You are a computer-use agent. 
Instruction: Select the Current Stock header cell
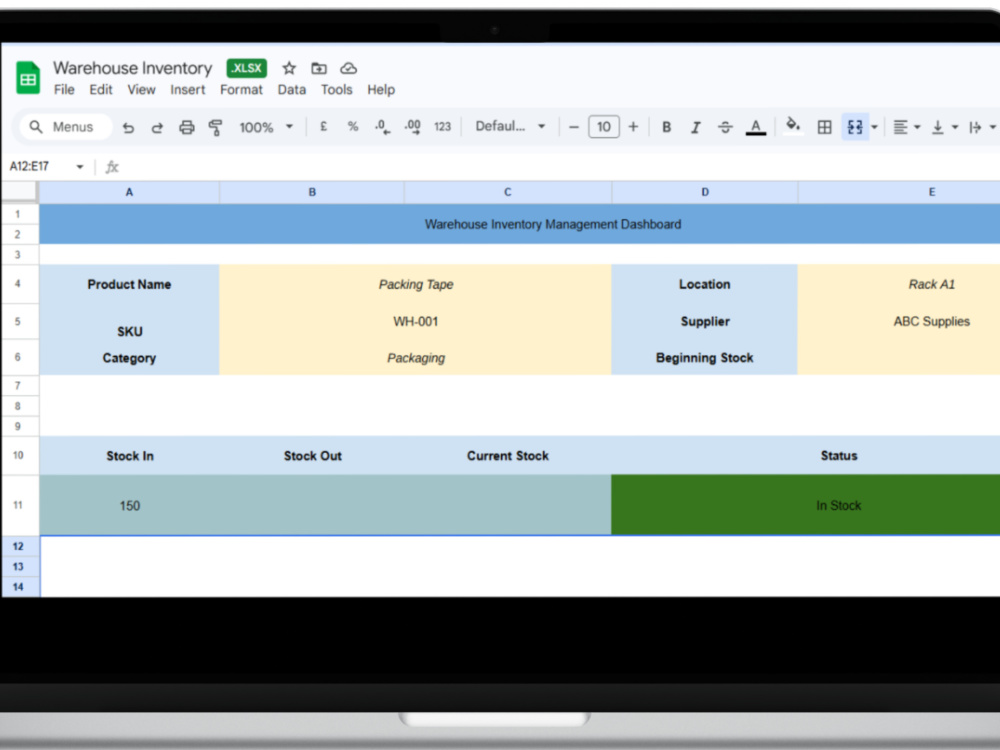pos(508,455)
